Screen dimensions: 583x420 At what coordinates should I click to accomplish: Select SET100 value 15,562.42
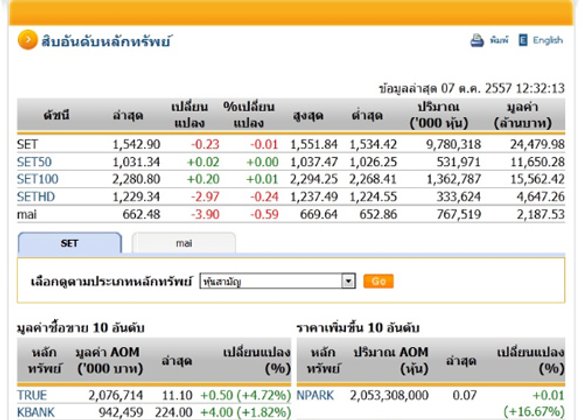(x=537, y=179)
